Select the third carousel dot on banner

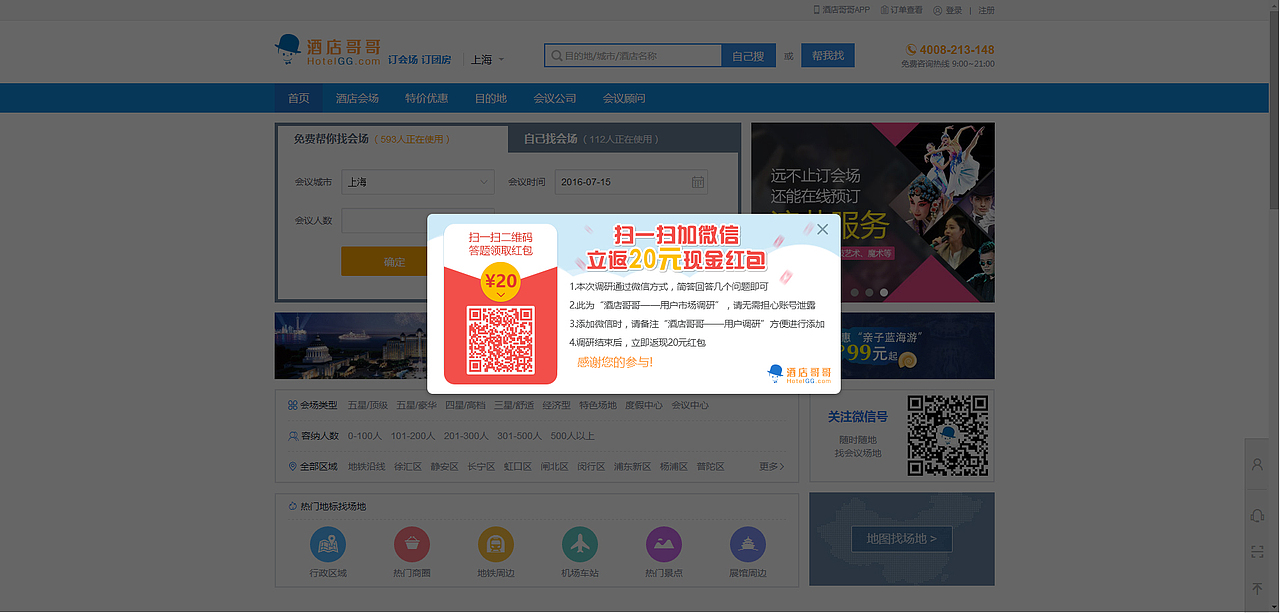[x=883, y=293]
